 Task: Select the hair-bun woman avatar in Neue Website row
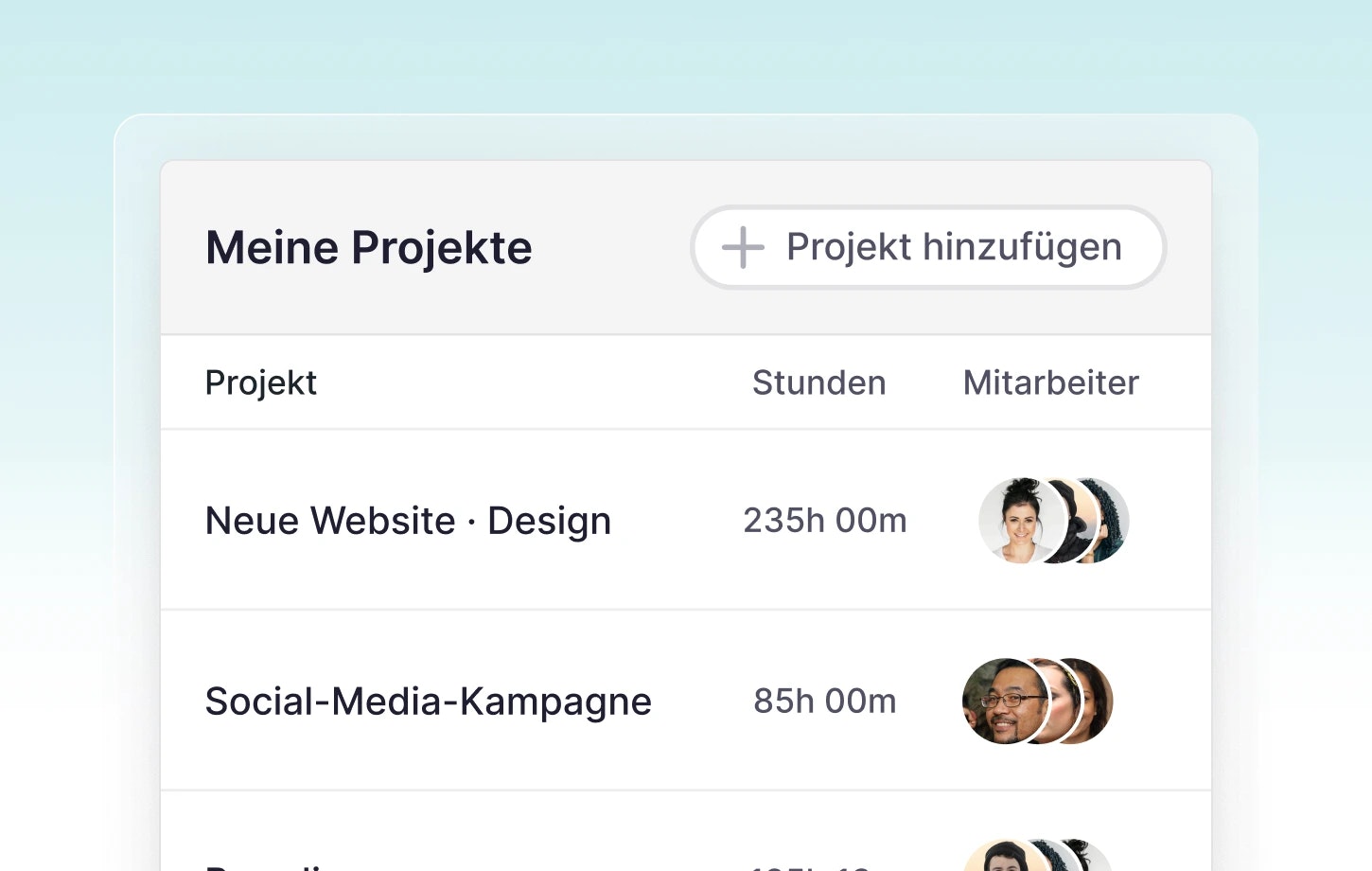pos(1017,521)
